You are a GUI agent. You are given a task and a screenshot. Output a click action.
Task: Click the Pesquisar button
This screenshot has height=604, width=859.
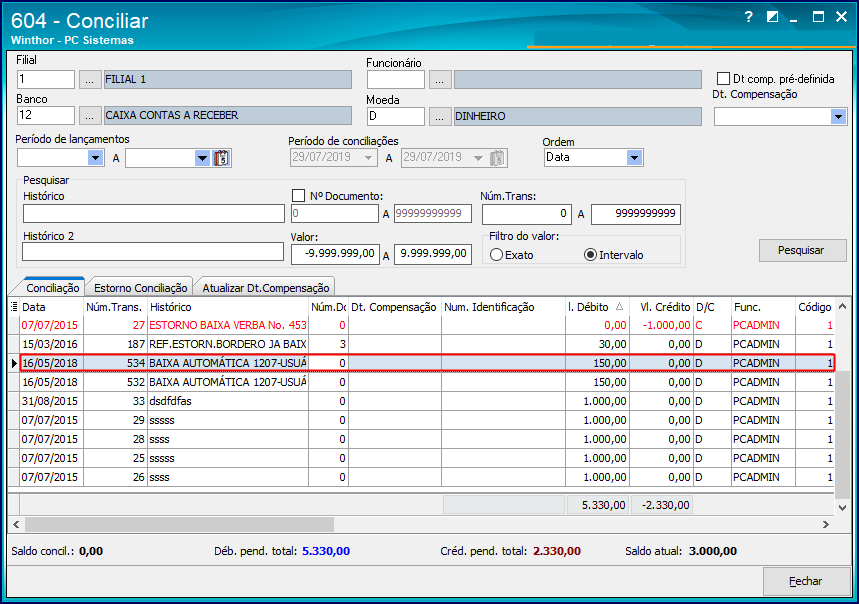point(802,250)
